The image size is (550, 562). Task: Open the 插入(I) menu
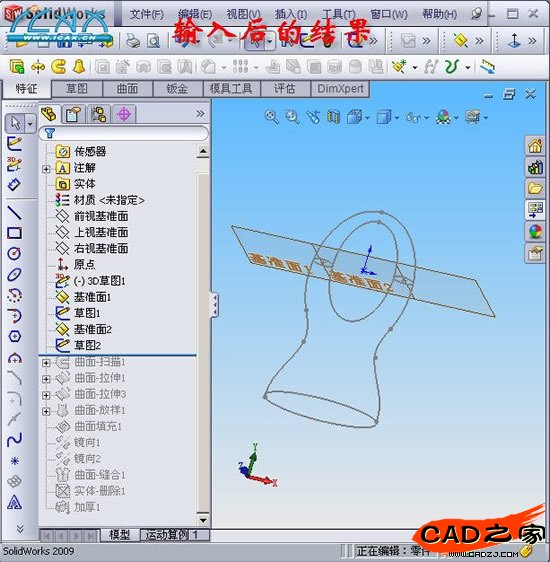(291, 14)
